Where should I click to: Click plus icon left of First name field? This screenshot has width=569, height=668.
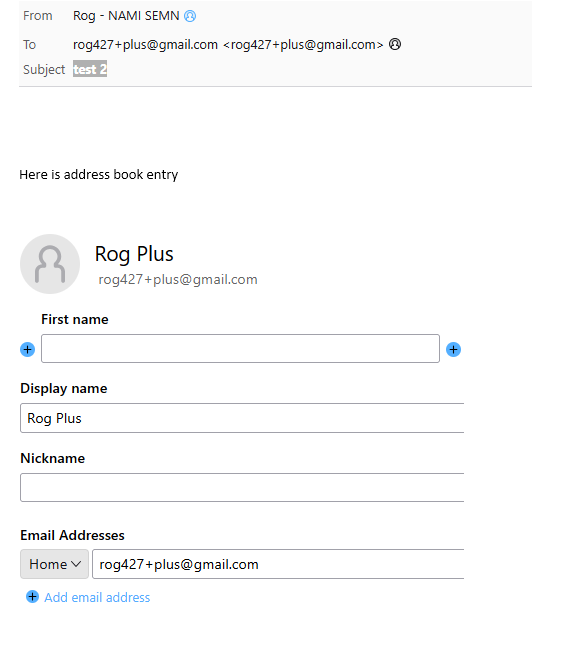click(28, 349)
